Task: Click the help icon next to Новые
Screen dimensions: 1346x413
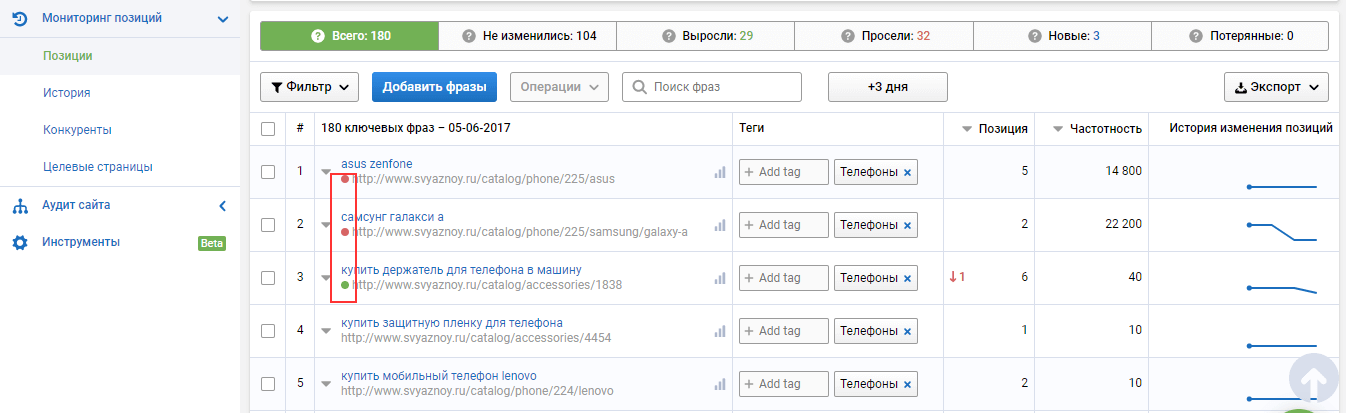Action: [x=1035, y=36]
